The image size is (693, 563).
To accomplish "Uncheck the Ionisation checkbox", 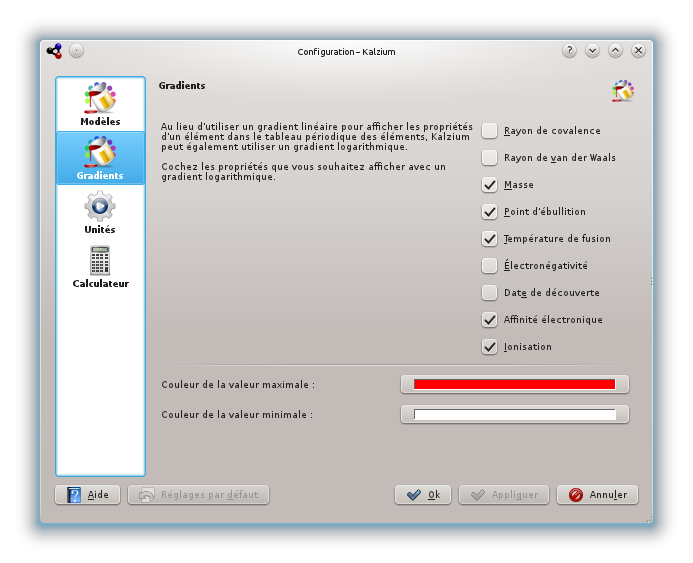I will coord(490,347).
